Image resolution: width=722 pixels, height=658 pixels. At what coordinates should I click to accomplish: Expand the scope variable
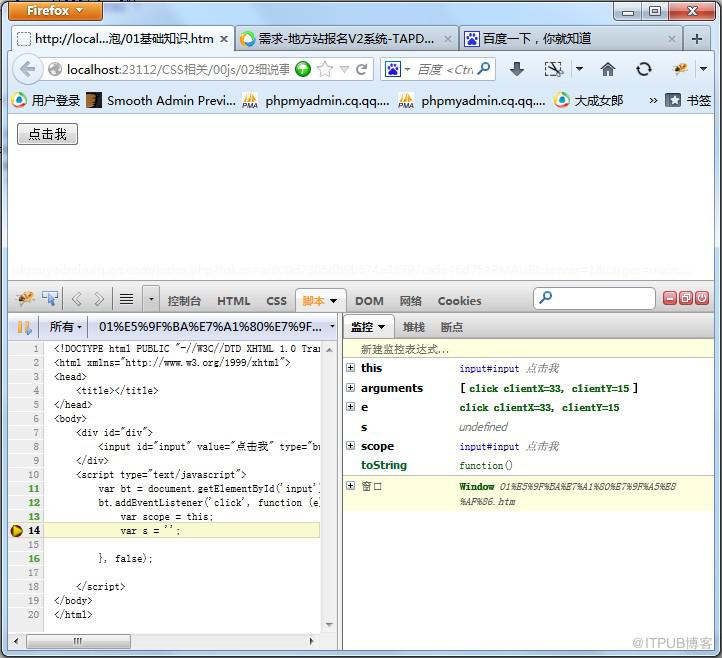[351, 445]
